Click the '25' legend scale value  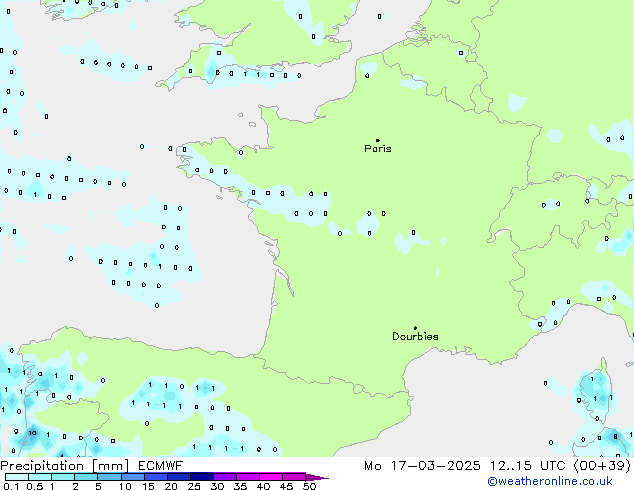click(x=194, y=486)
